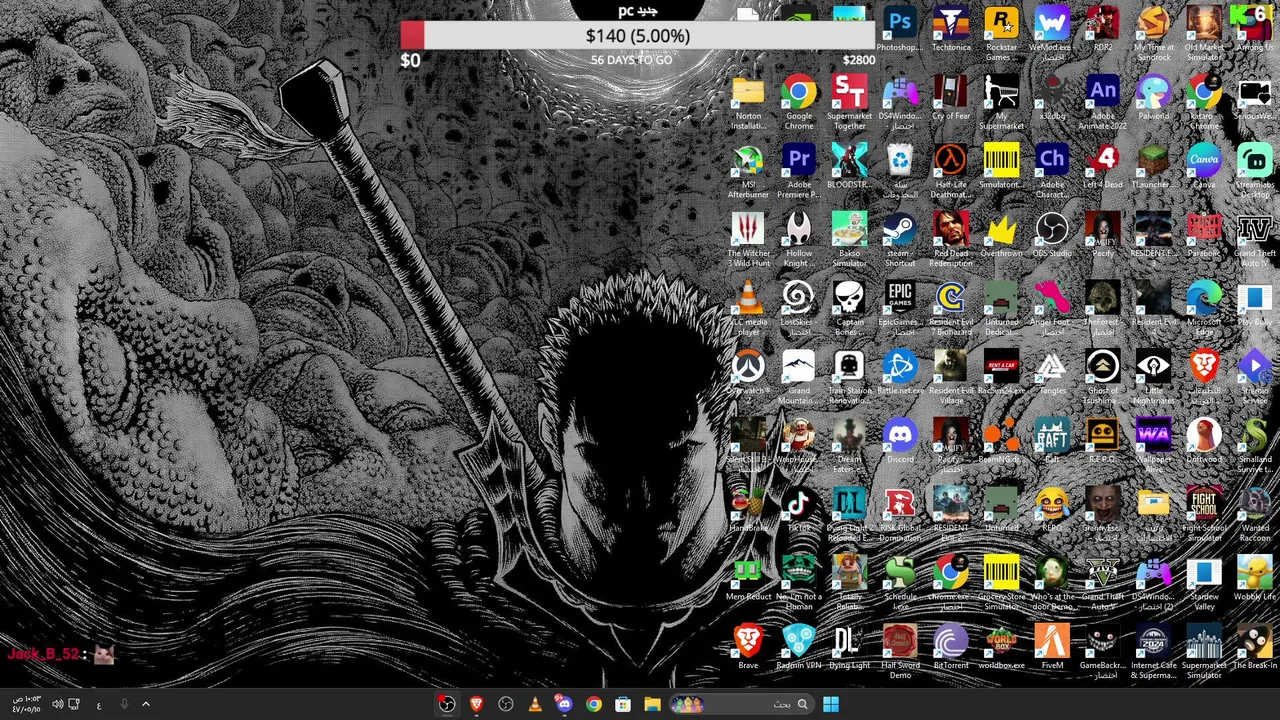Open the Photoshop desktop shortcut
Viewport: 1280px width, 720px height.
(900, 30)
